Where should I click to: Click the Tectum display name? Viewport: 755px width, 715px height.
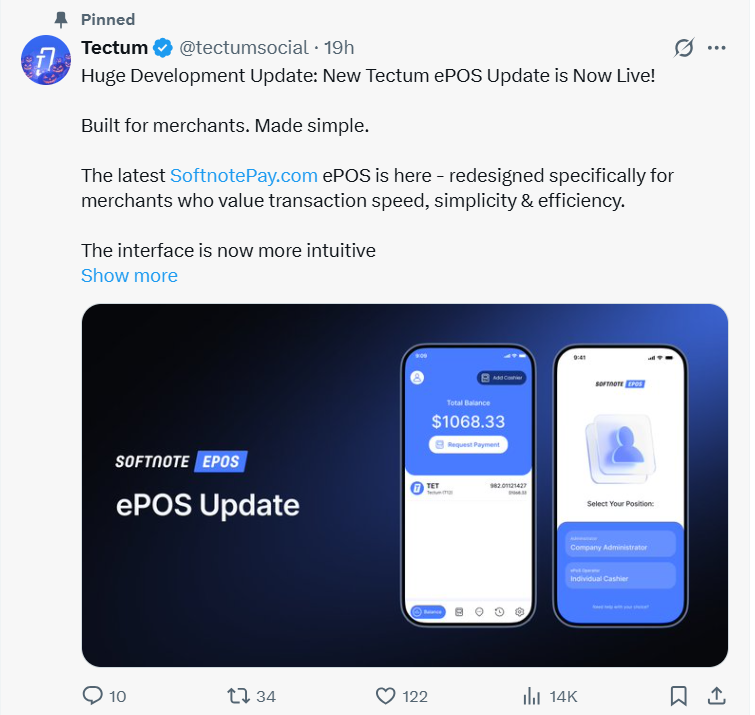point(114,48)
